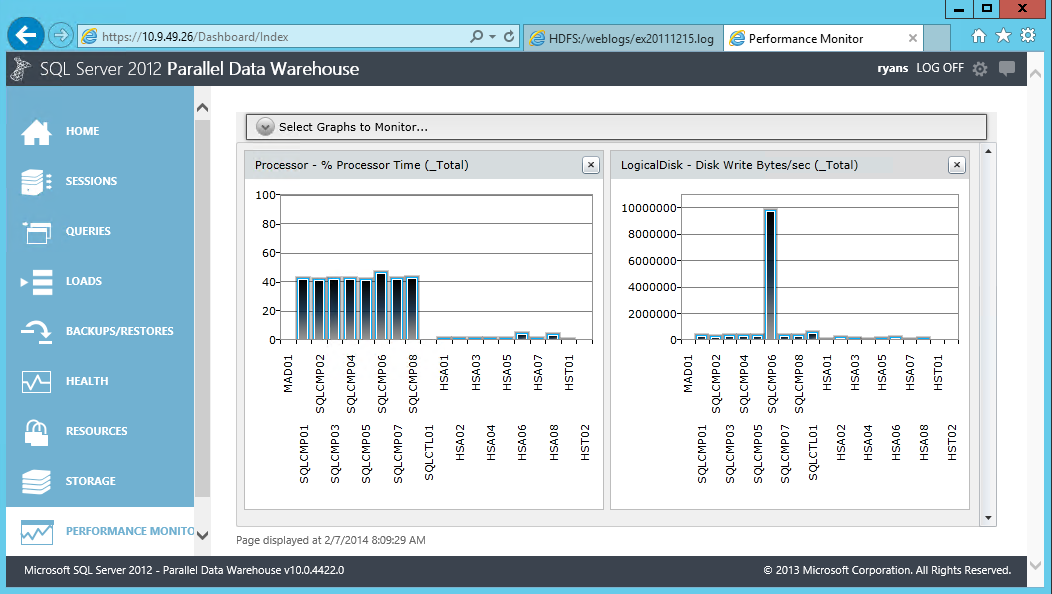Open the address bar search dropdown arrow
This screenshot has height=594, width=1052.
coord(492,36)
